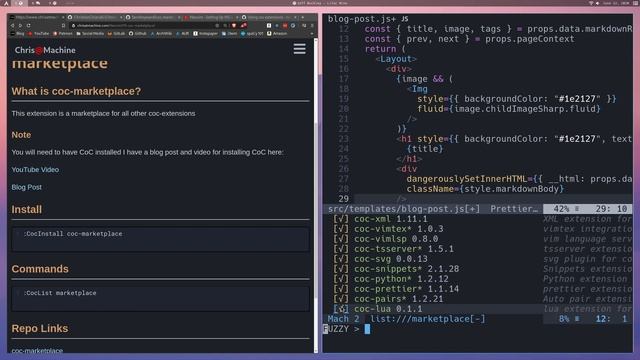The width and height of the screenshot is (640, 360).
Task: Open the Blog Post link
Action: coord(27,187)
